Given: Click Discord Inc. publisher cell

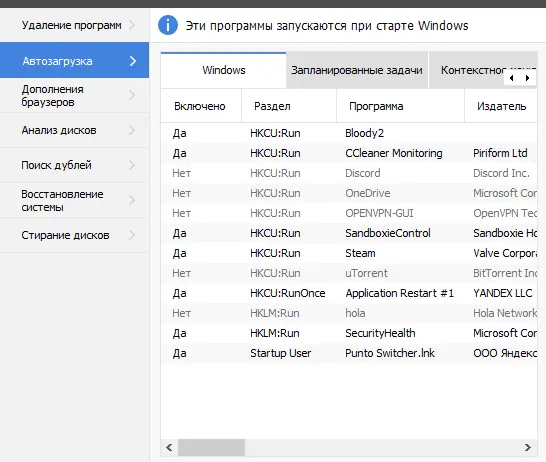Looking at the screenshot, I should [501, 173].
